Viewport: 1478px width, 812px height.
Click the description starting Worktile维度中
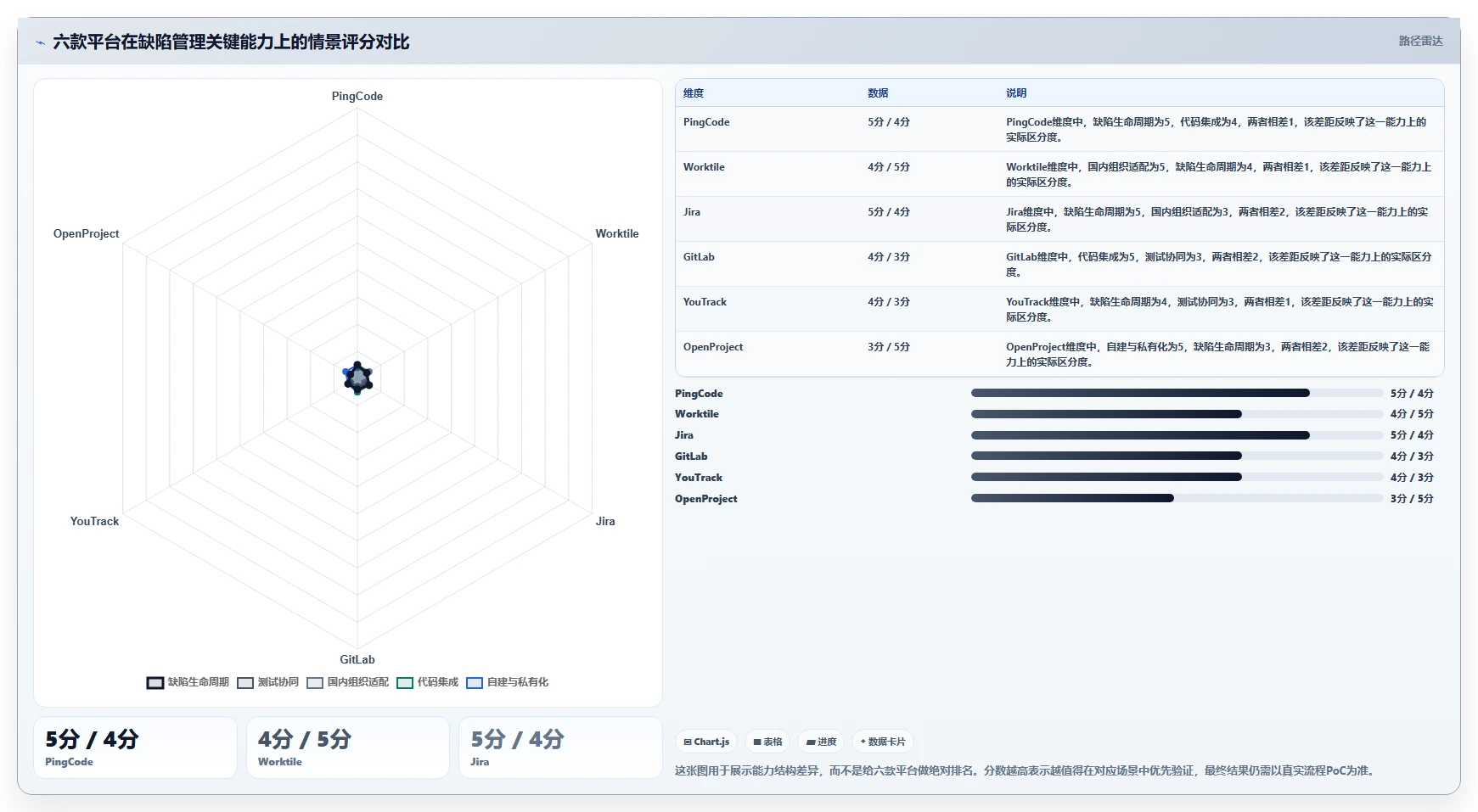coord(1219,175)
